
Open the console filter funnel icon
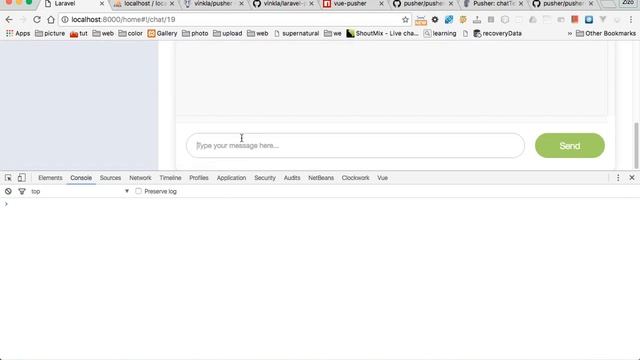pos(22,191)
